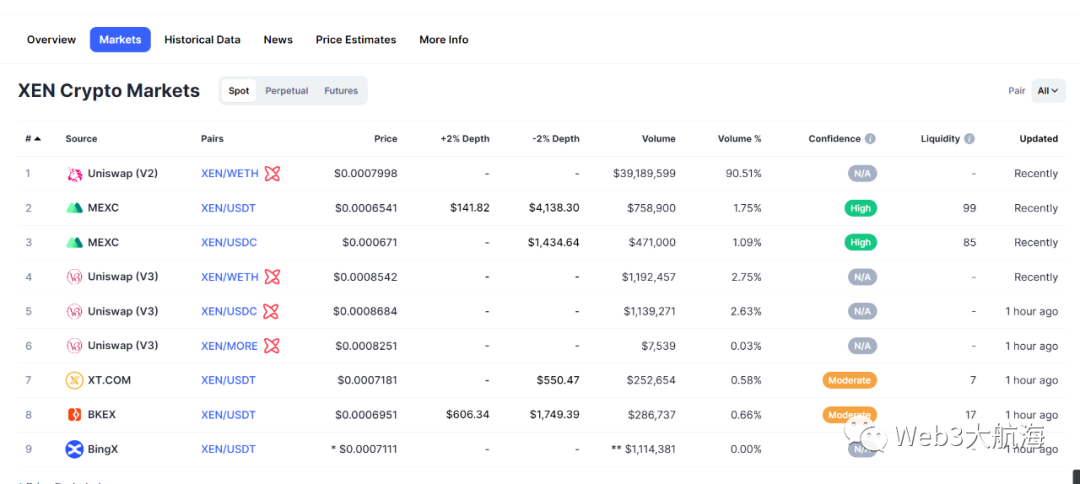Image resolution: width=1080 pixels, height=484 pixels.
Task: Switch to Futures markets
Action: 341,91
